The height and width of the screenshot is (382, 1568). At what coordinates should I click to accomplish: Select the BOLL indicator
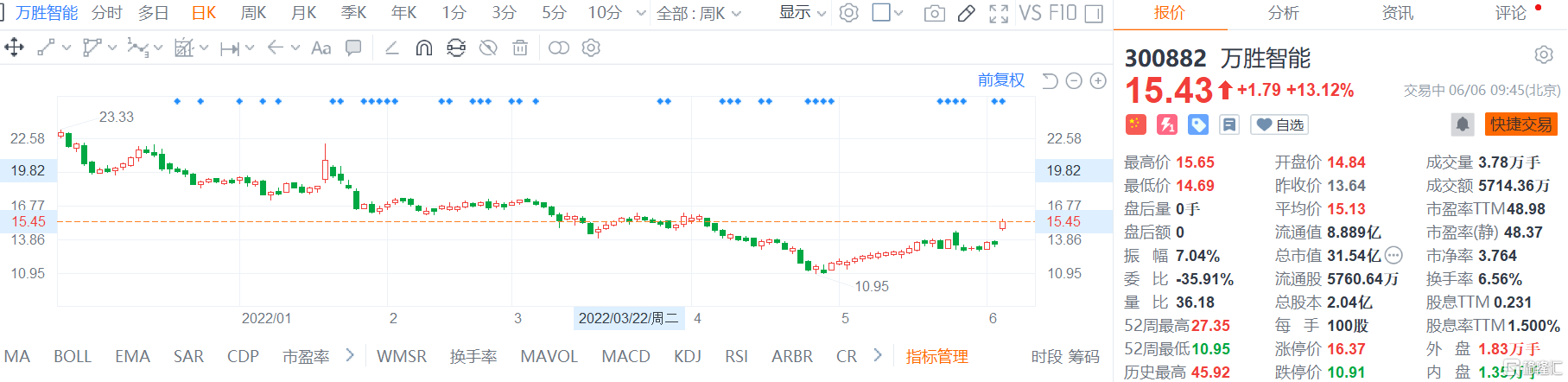[73, 356]
